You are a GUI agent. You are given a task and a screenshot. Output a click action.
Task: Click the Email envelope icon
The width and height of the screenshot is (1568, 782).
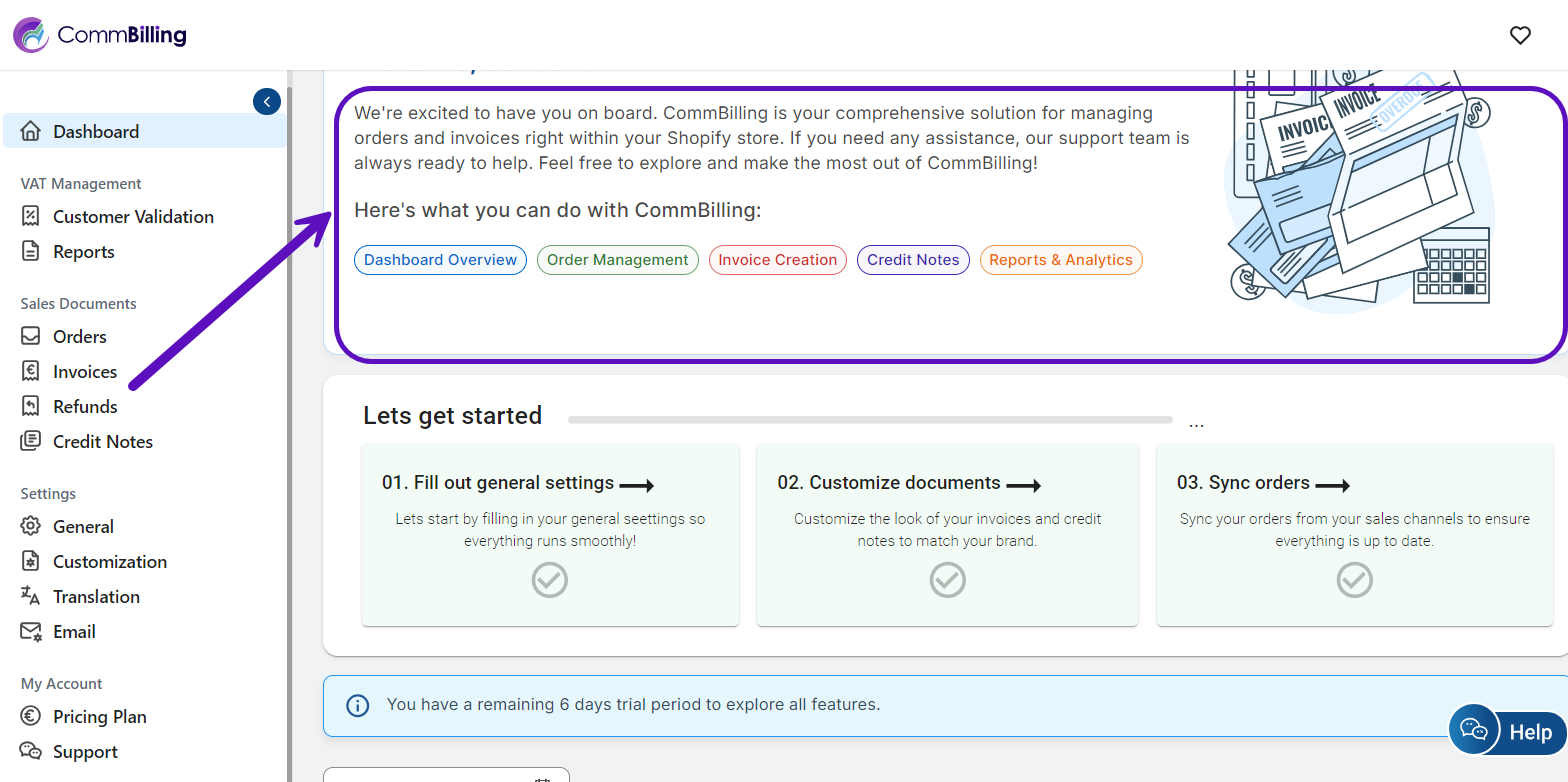click(x=31, y=631)
